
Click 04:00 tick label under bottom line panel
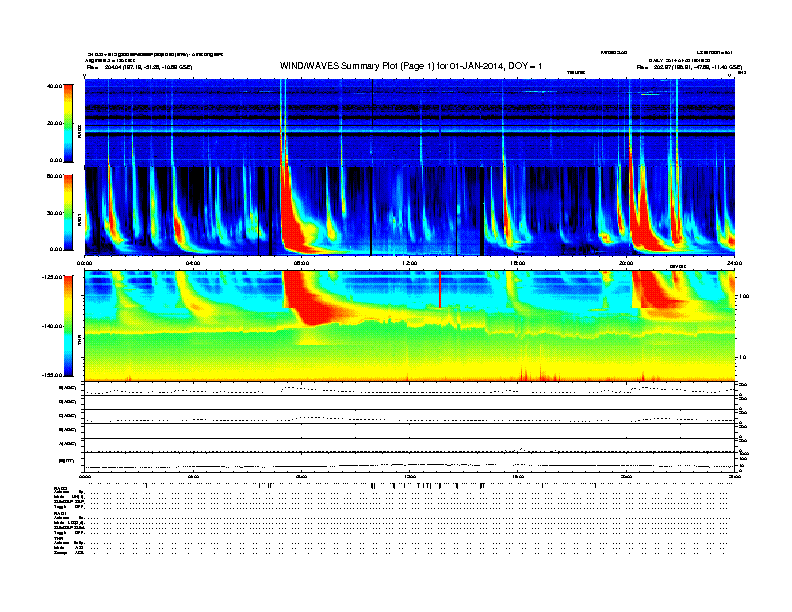tap(193, 476)
